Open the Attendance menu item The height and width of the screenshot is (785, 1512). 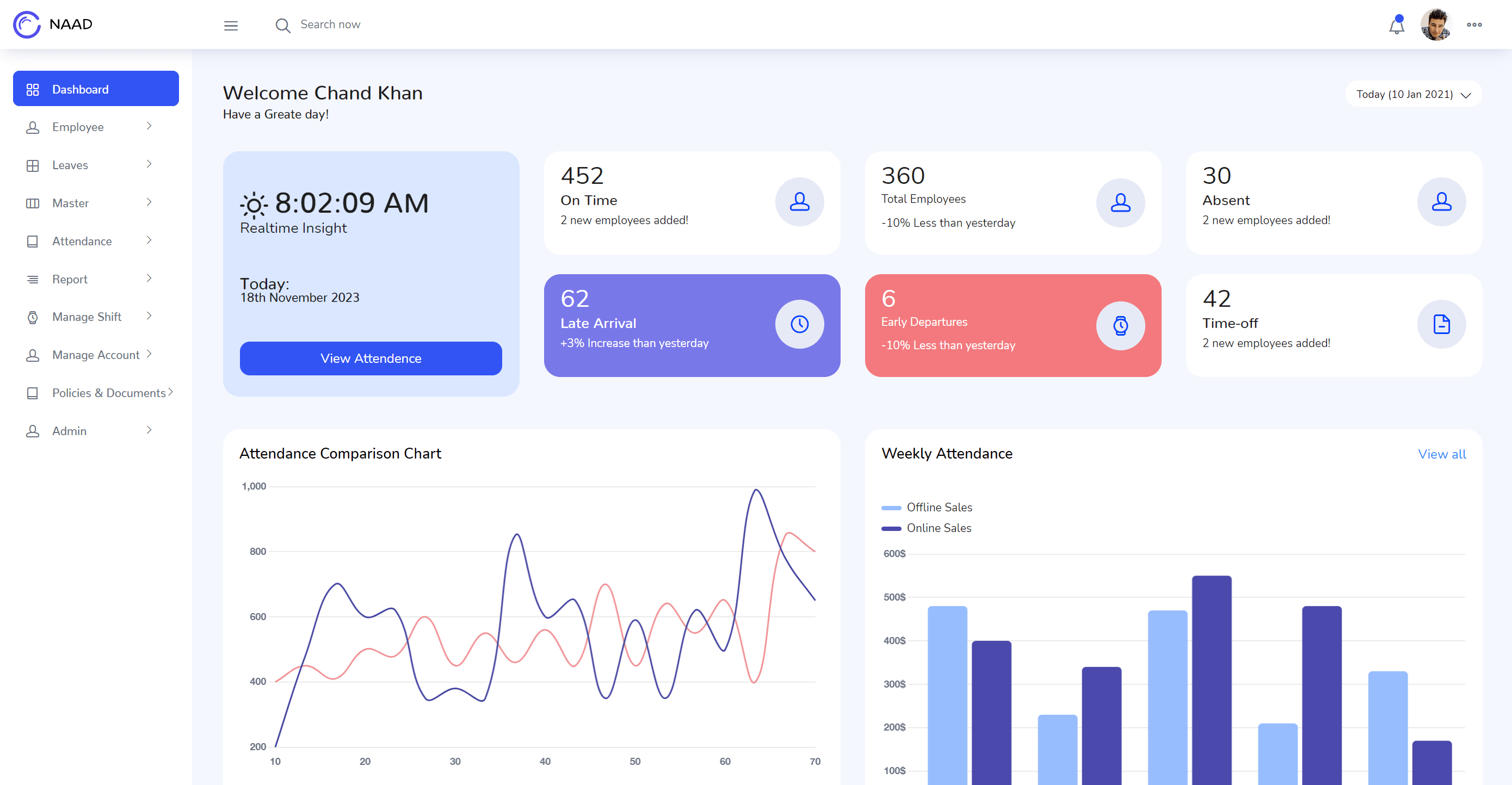coord(96,240)
